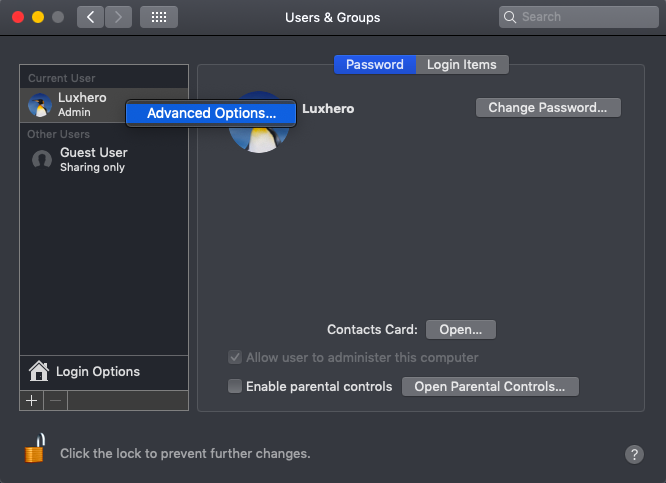Click the minus button to remove user
The image size is (666, 483).
pos(55,400)
